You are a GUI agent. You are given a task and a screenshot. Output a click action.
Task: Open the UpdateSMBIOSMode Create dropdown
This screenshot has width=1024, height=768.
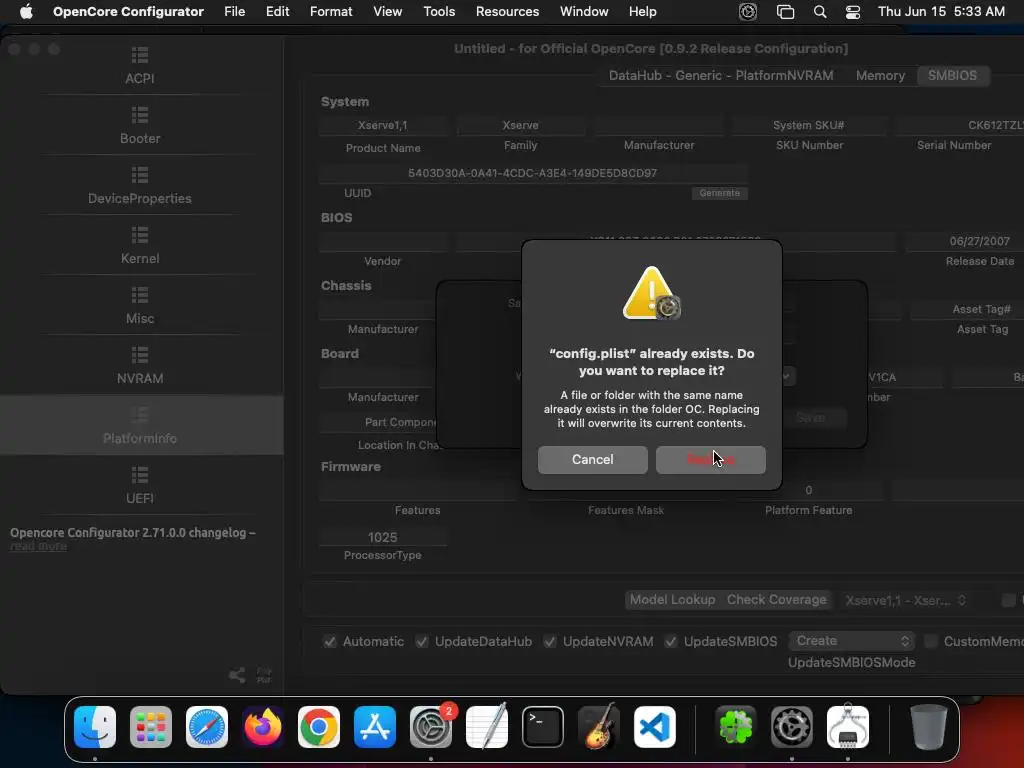pos(852,641)
